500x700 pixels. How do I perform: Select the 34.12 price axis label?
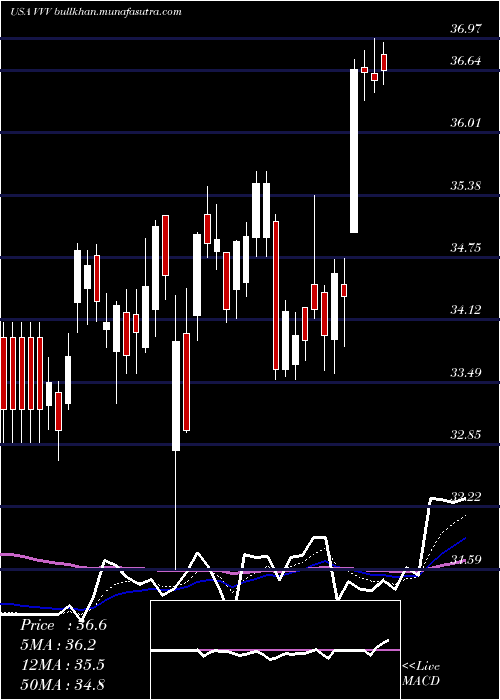click(x=466, y=309)
